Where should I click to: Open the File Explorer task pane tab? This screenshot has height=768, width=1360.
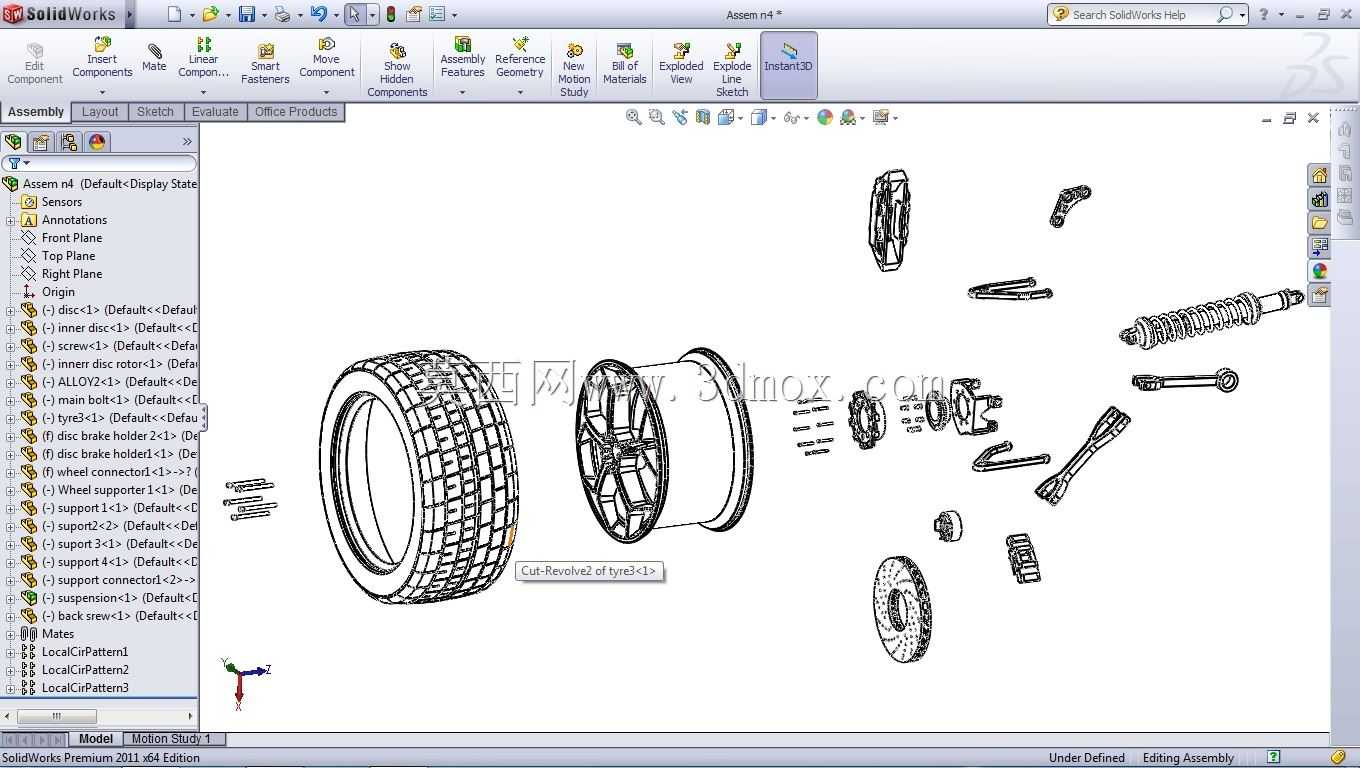click(1320, 223)
